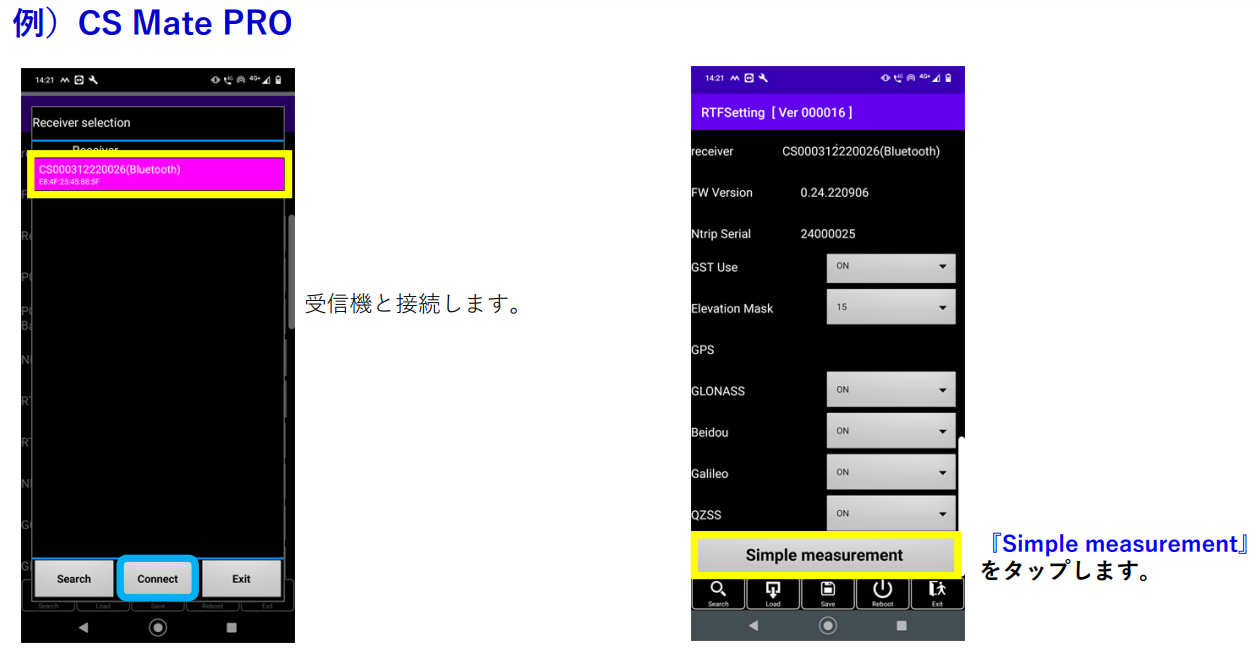Tap the Search button in Receiver selection dialog
The height and width of the screenshot is (656, 1259).
tap(74, 578)
